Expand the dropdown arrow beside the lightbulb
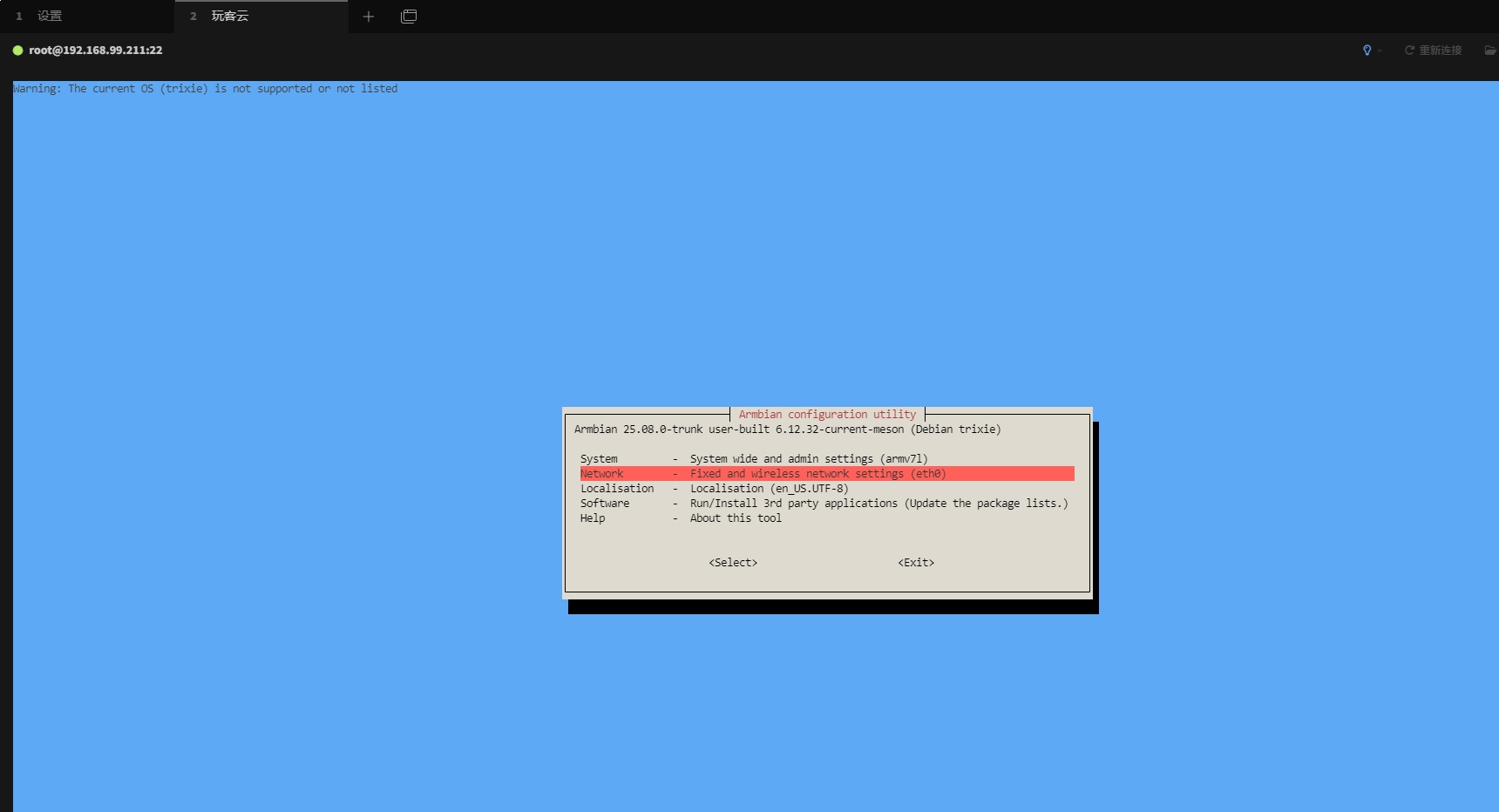This screenshot has width=1499, height=812. click(x=1380, y=51)
